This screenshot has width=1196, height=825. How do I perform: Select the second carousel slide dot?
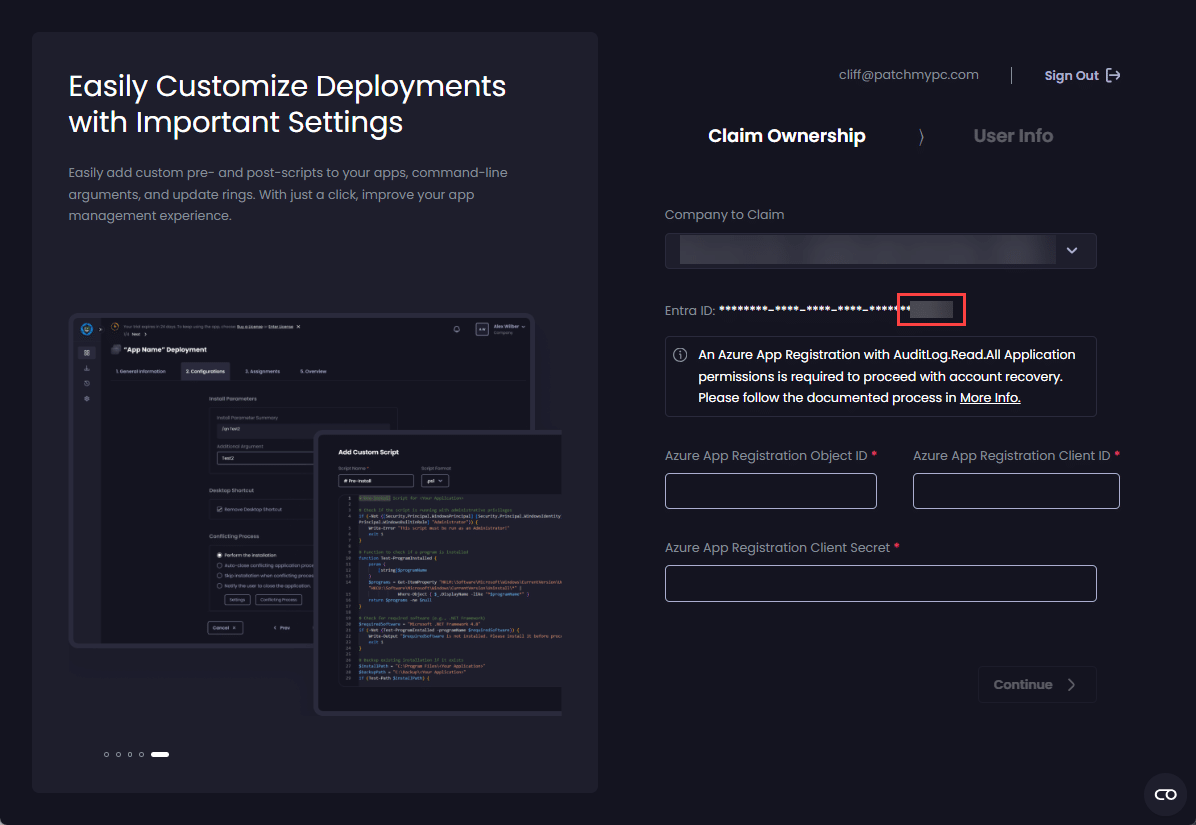(118, 754)
